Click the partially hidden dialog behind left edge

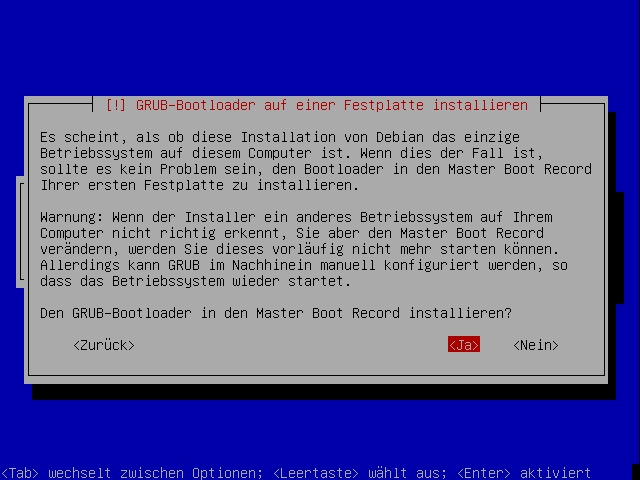[x=20, y=232]
